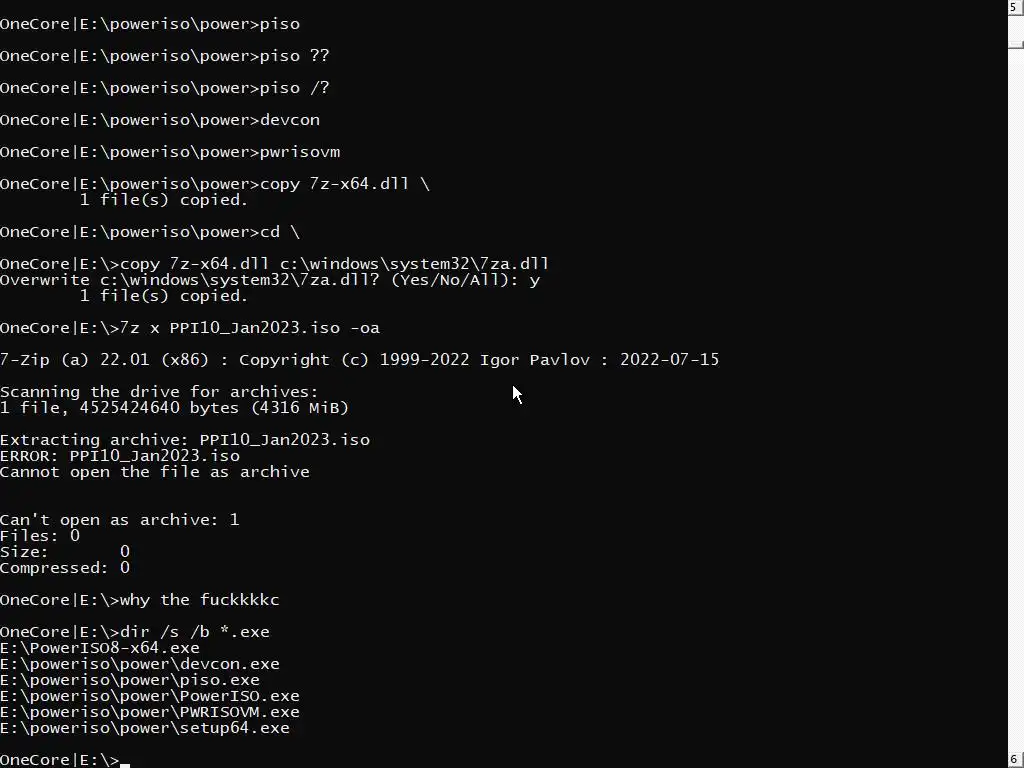Click the 'Overwrite ... (Yes/No/All): y' line

pos(270,280)
